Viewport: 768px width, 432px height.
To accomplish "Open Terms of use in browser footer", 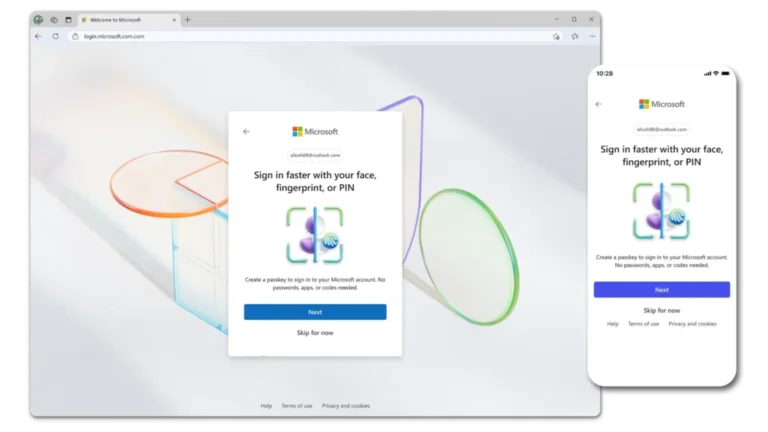I will point(296,406).
